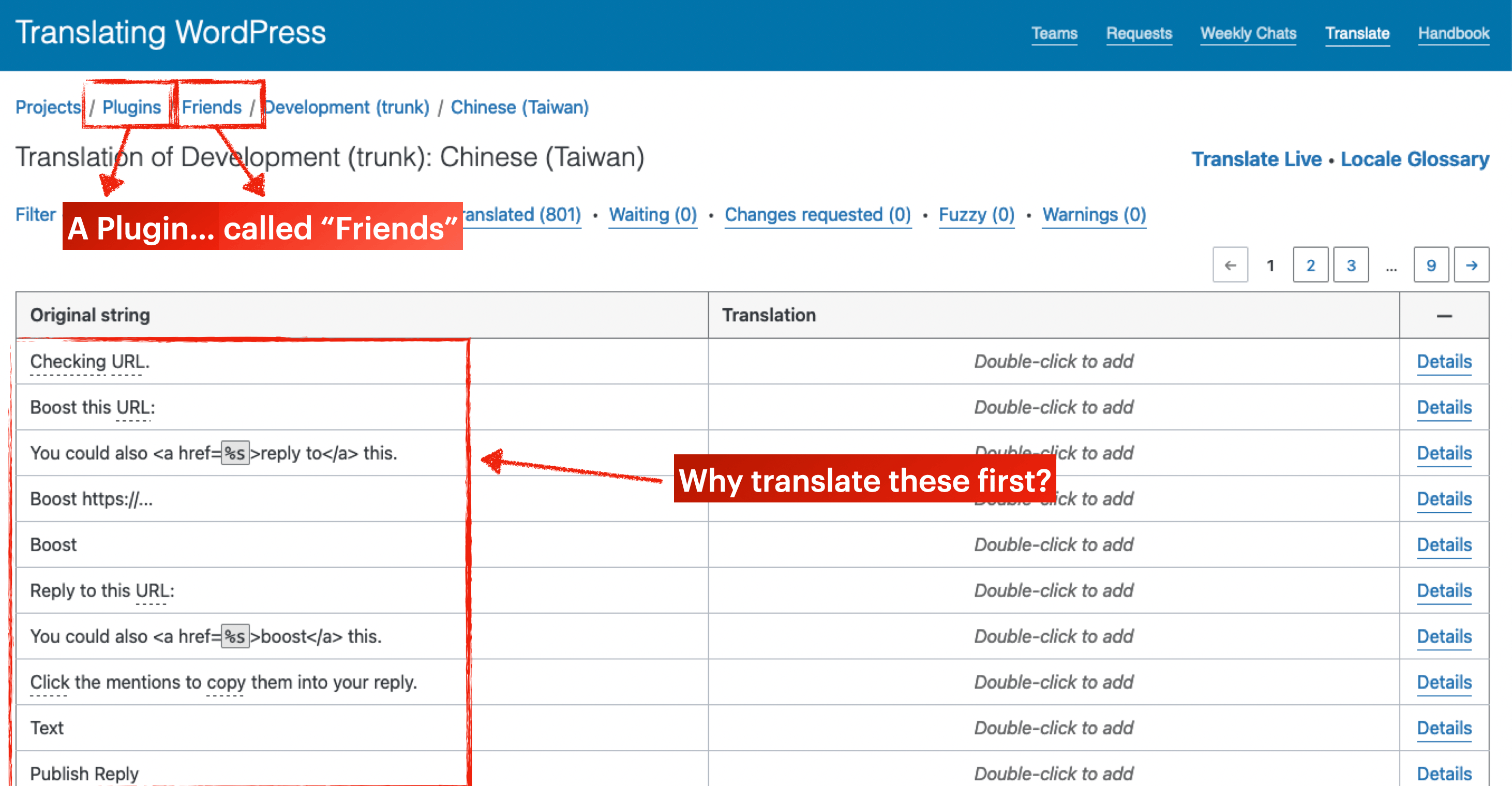Go to Chinese (Taiwan) breadcrumb
This screenshot has width=1512, height=786.
click(x=519, y=108)
